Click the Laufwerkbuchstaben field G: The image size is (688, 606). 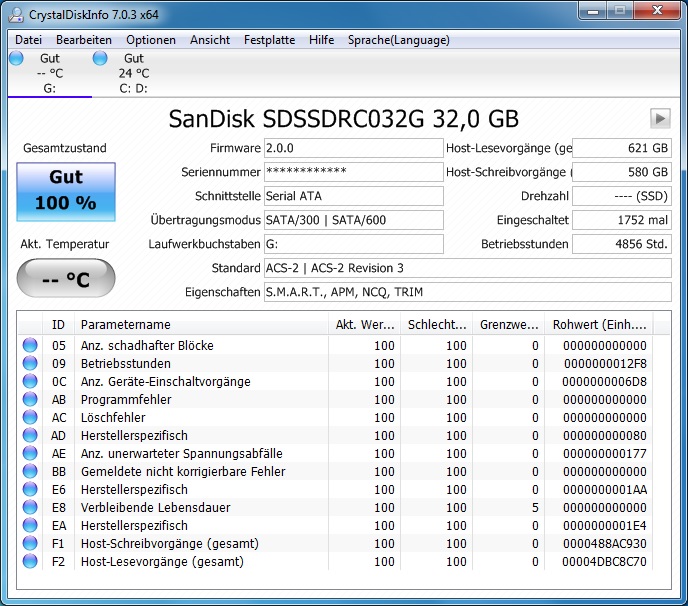tap(354, 244)
